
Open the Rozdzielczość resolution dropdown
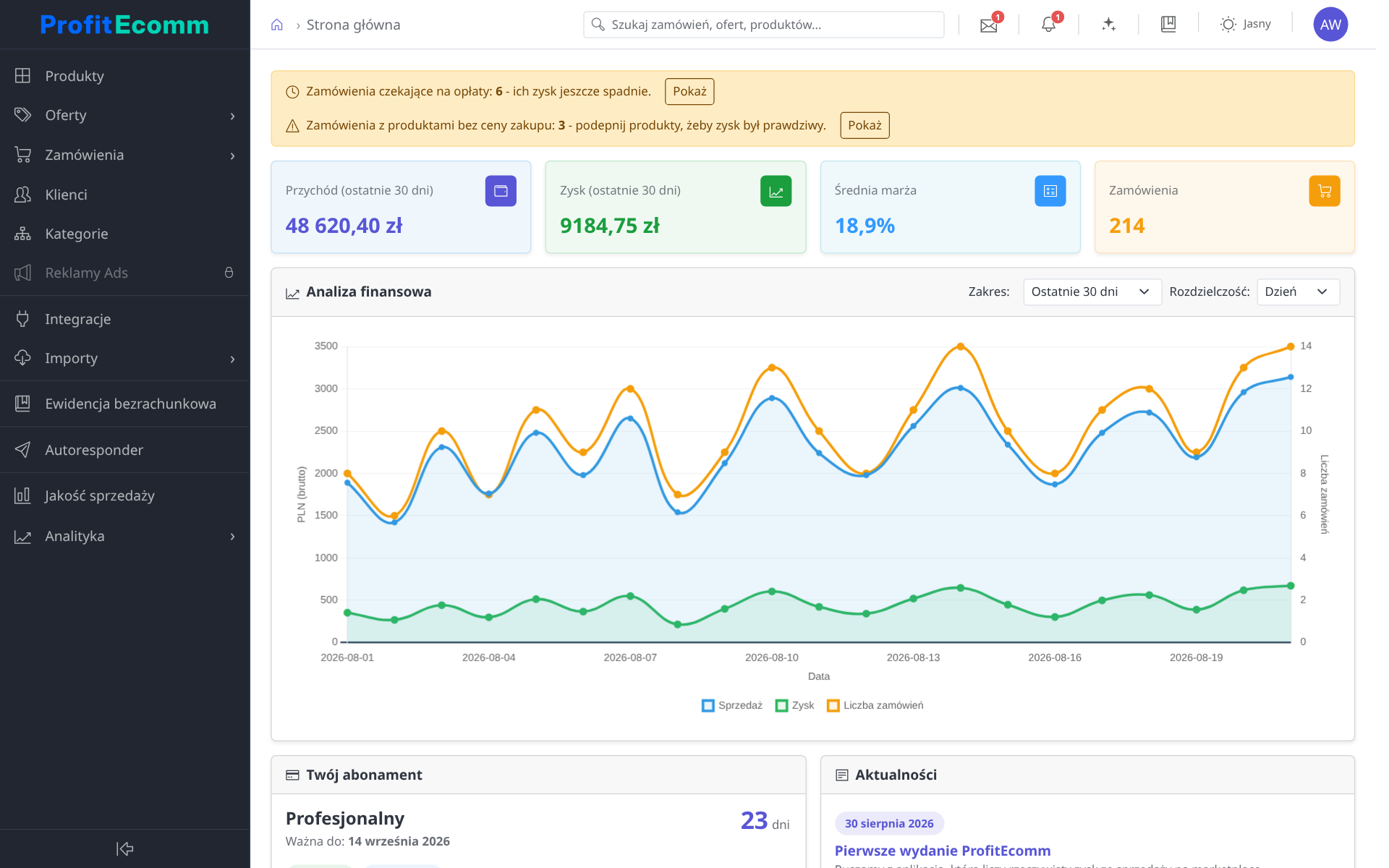[1299, 292]
